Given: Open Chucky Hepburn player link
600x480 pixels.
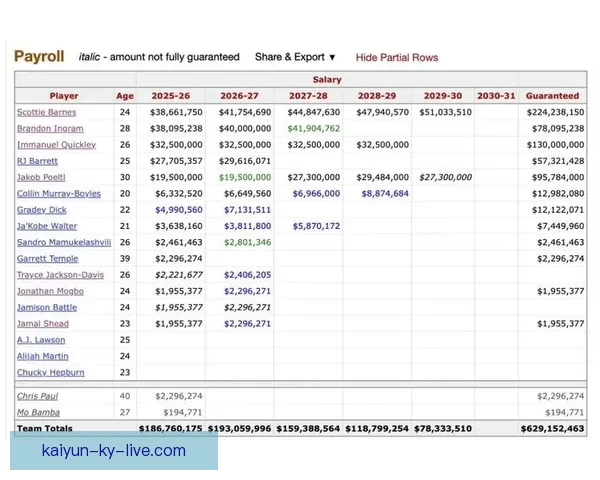Looking at the screenshot, I should coord(51,372).
